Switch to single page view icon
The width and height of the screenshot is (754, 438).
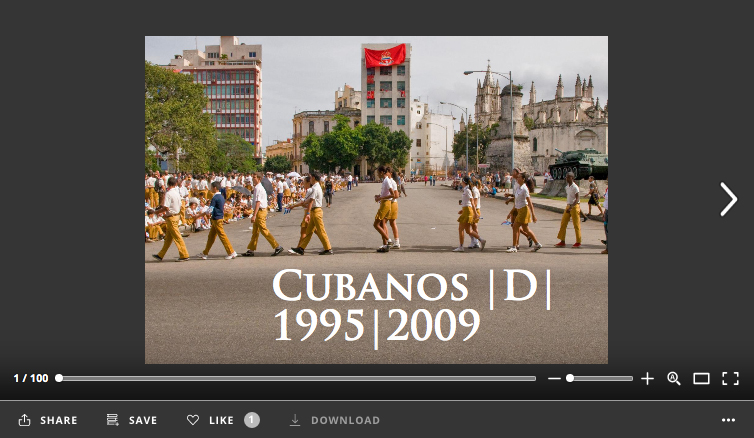click(701, 379)
